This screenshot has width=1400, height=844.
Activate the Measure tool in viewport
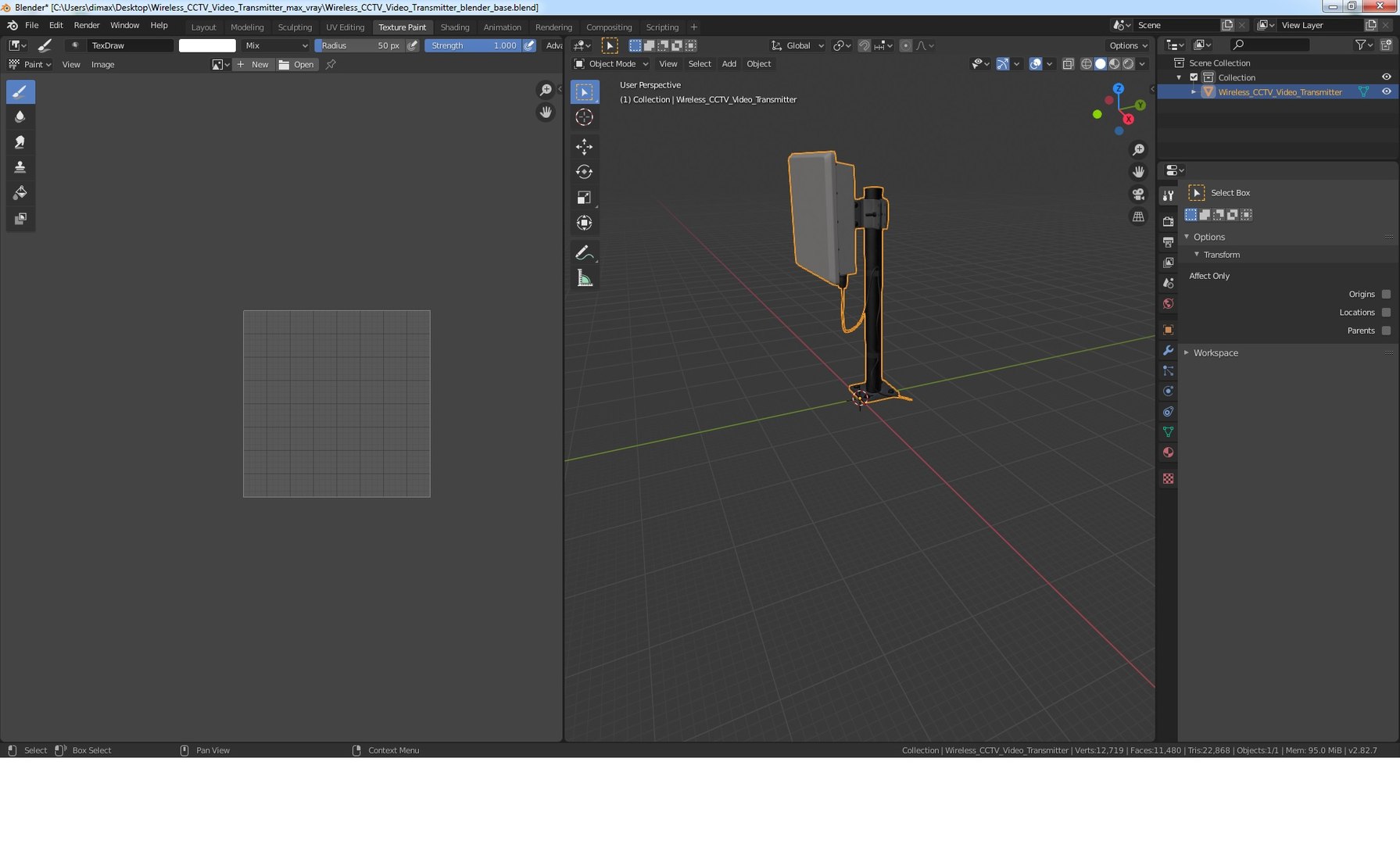pyautogui.click(x=584, y=278)
